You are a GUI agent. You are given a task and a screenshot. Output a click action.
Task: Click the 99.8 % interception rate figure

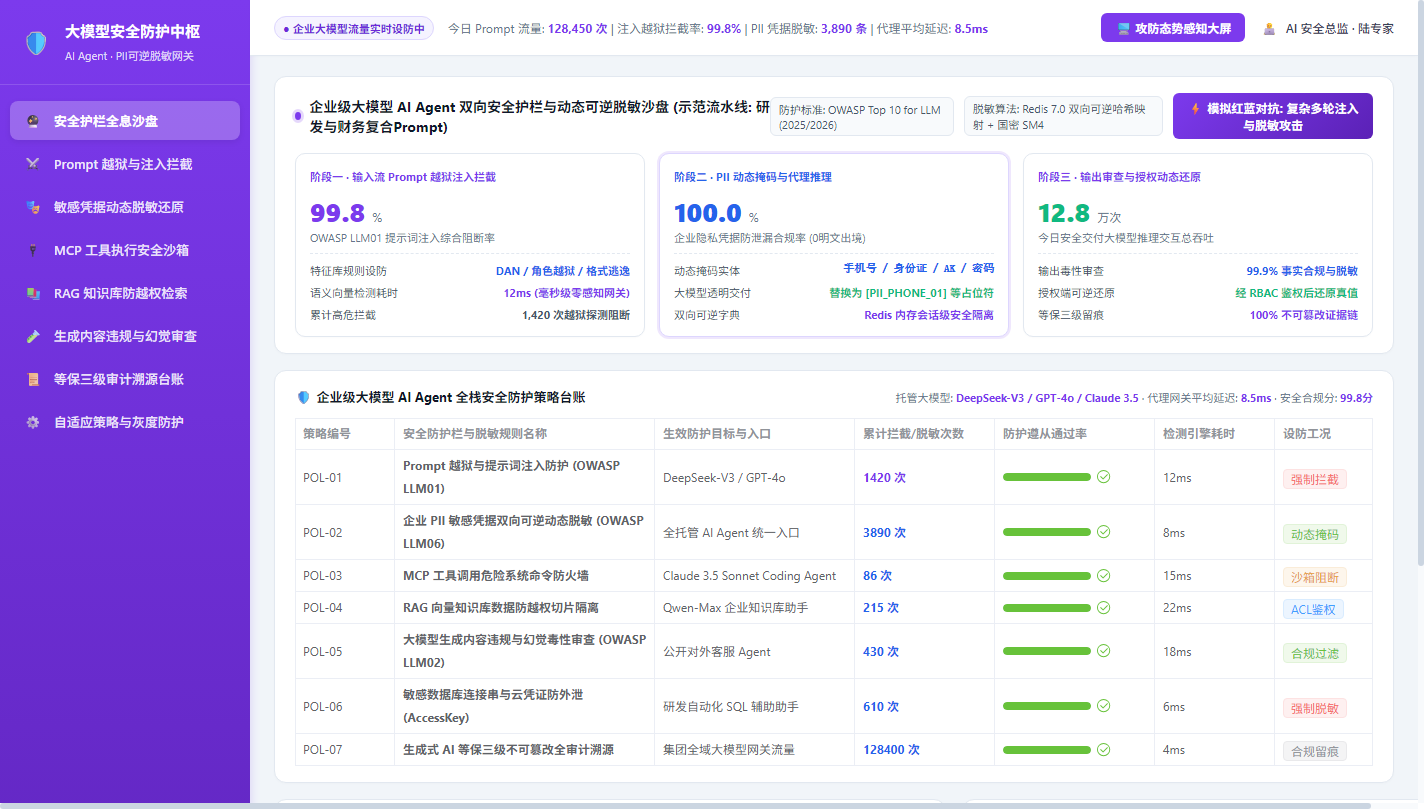pyautogui.click(x=346, y=214)
